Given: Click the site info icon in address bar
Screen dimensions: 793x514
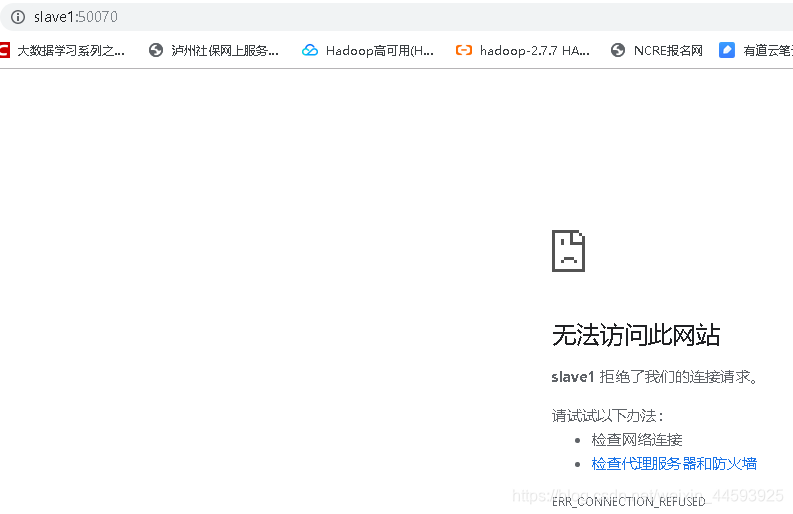Looking at the screenshot, I should coord(18,17).
